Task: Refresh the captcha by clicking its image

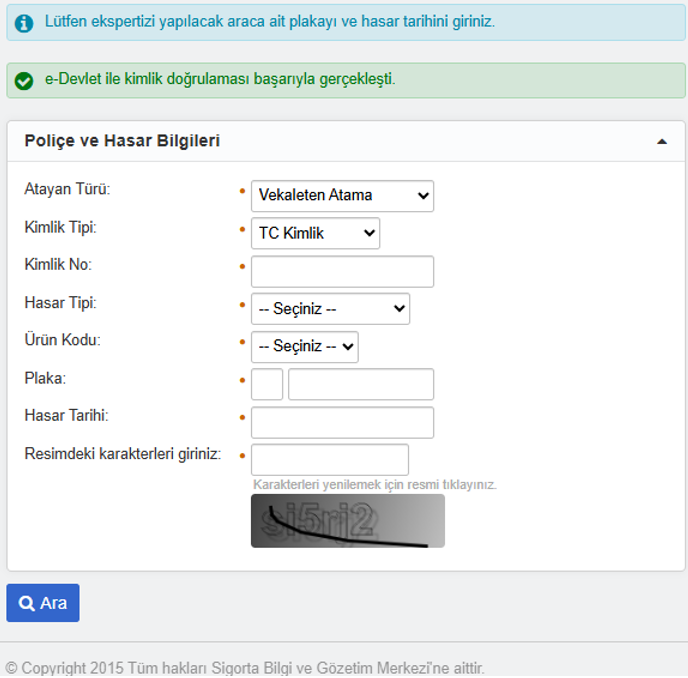Action: click(x=347, y=521)
